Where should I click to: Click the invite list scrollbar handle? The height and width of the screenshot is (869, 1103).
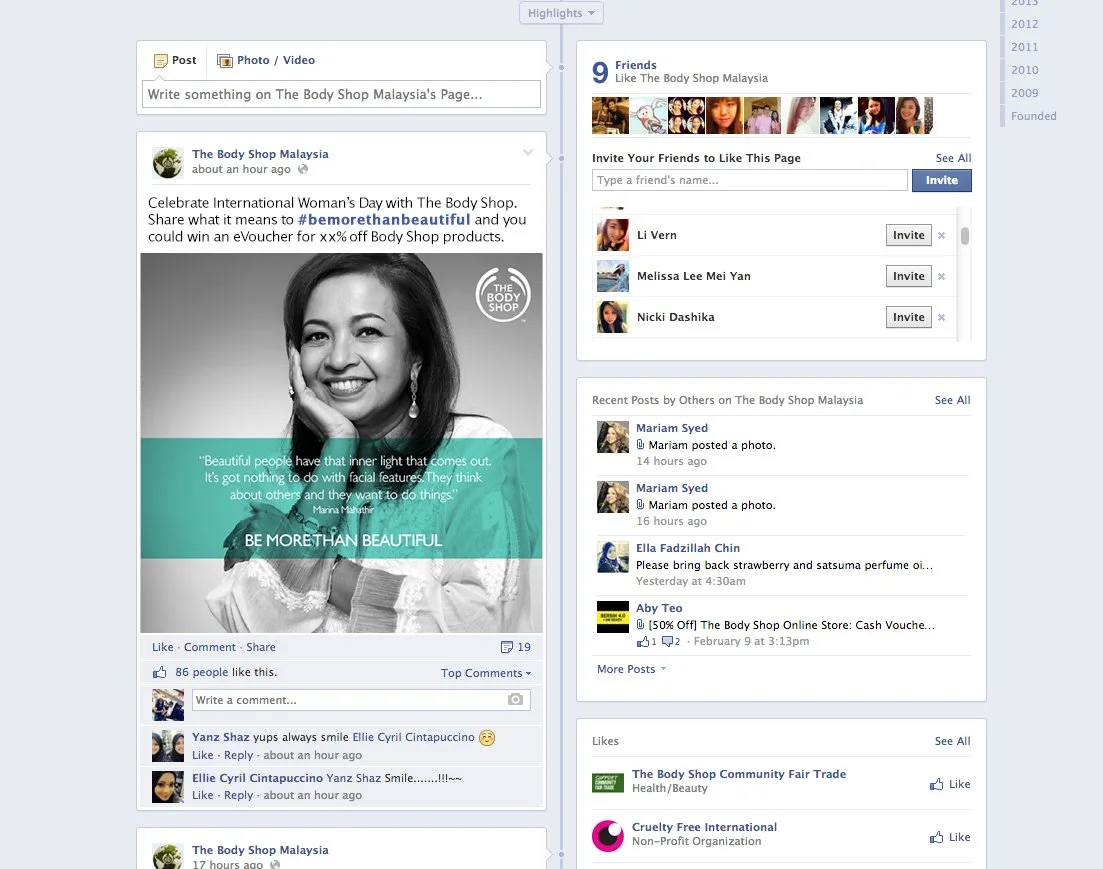964,236
